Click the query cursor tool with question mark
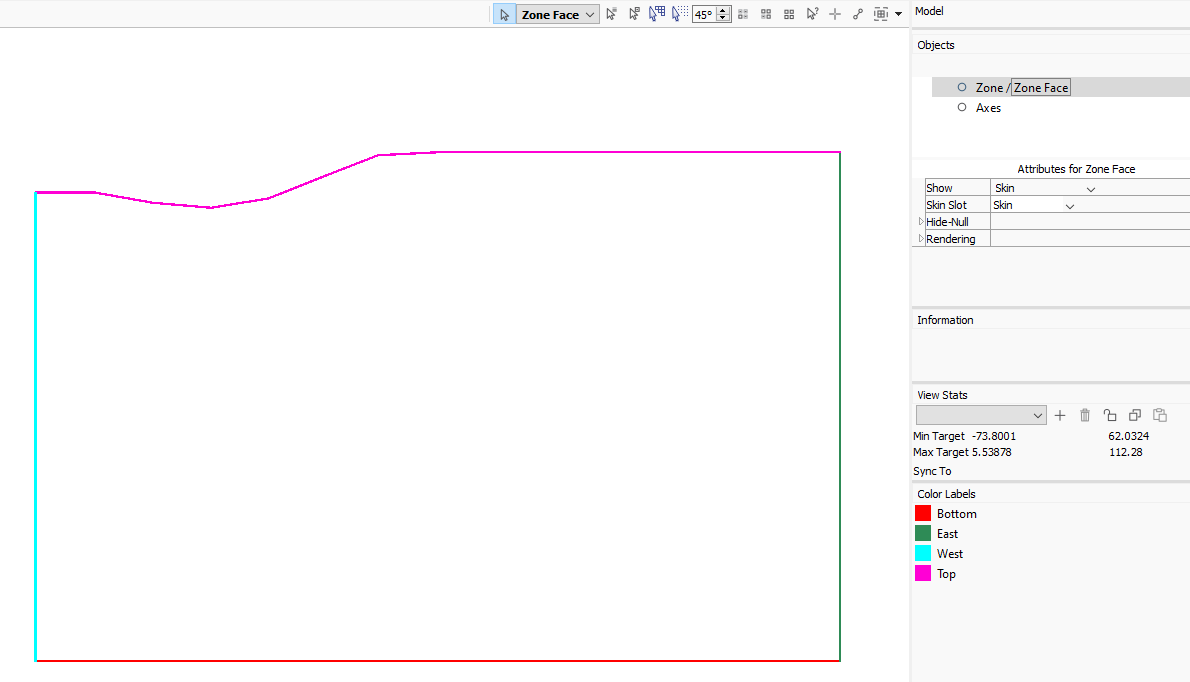 tap(813, 14)
